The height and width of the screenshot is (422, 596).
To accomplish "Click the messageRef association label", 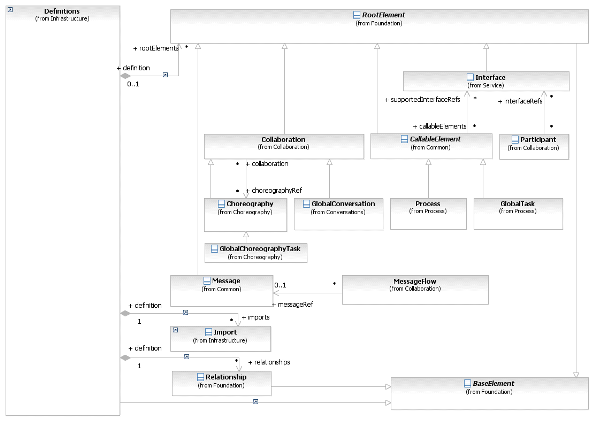I will 292,305.
